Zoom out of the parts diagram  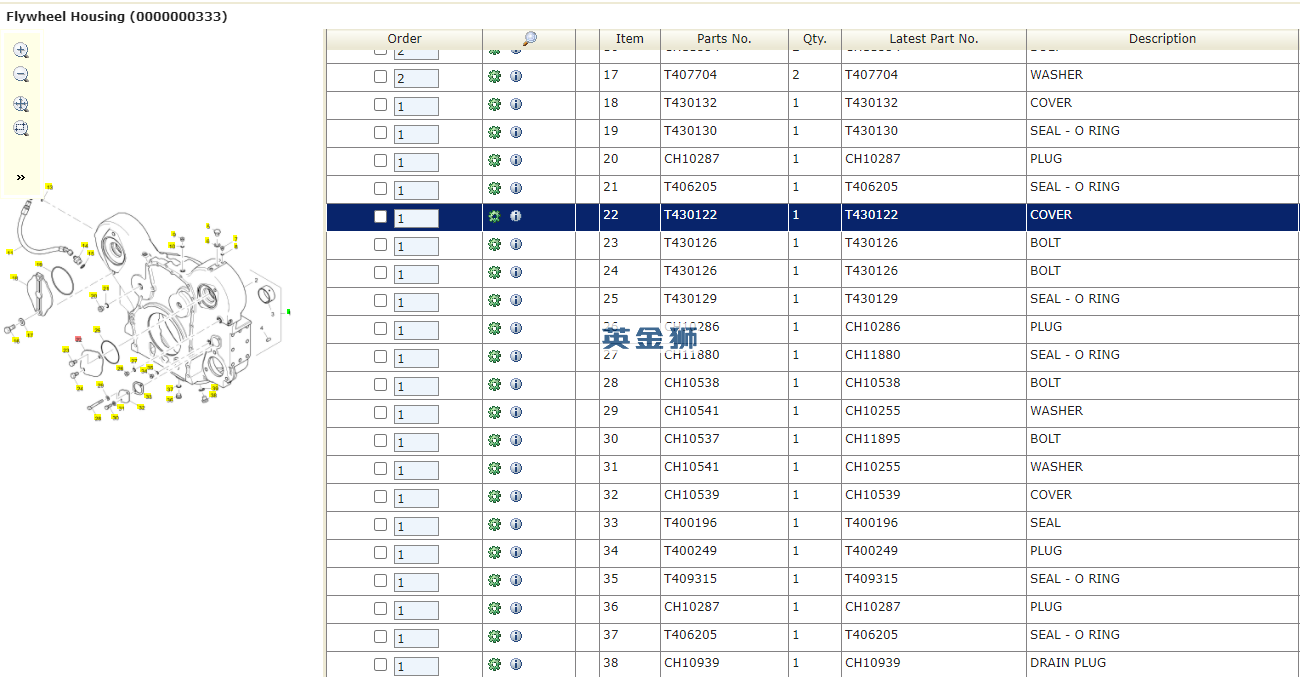[21, 75]
